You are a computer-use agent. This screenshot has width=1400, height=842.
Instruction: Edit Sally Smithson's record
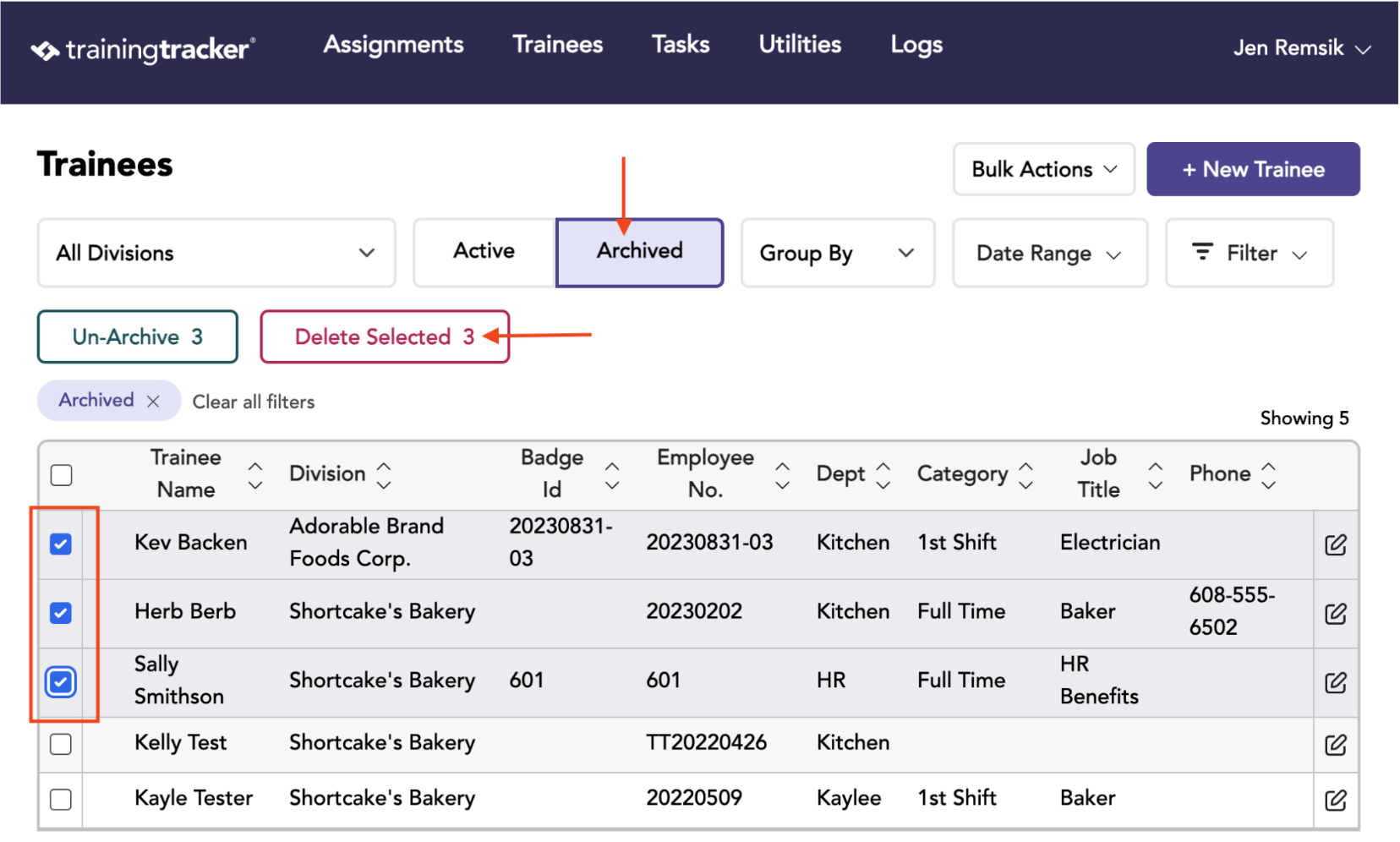1335,682
